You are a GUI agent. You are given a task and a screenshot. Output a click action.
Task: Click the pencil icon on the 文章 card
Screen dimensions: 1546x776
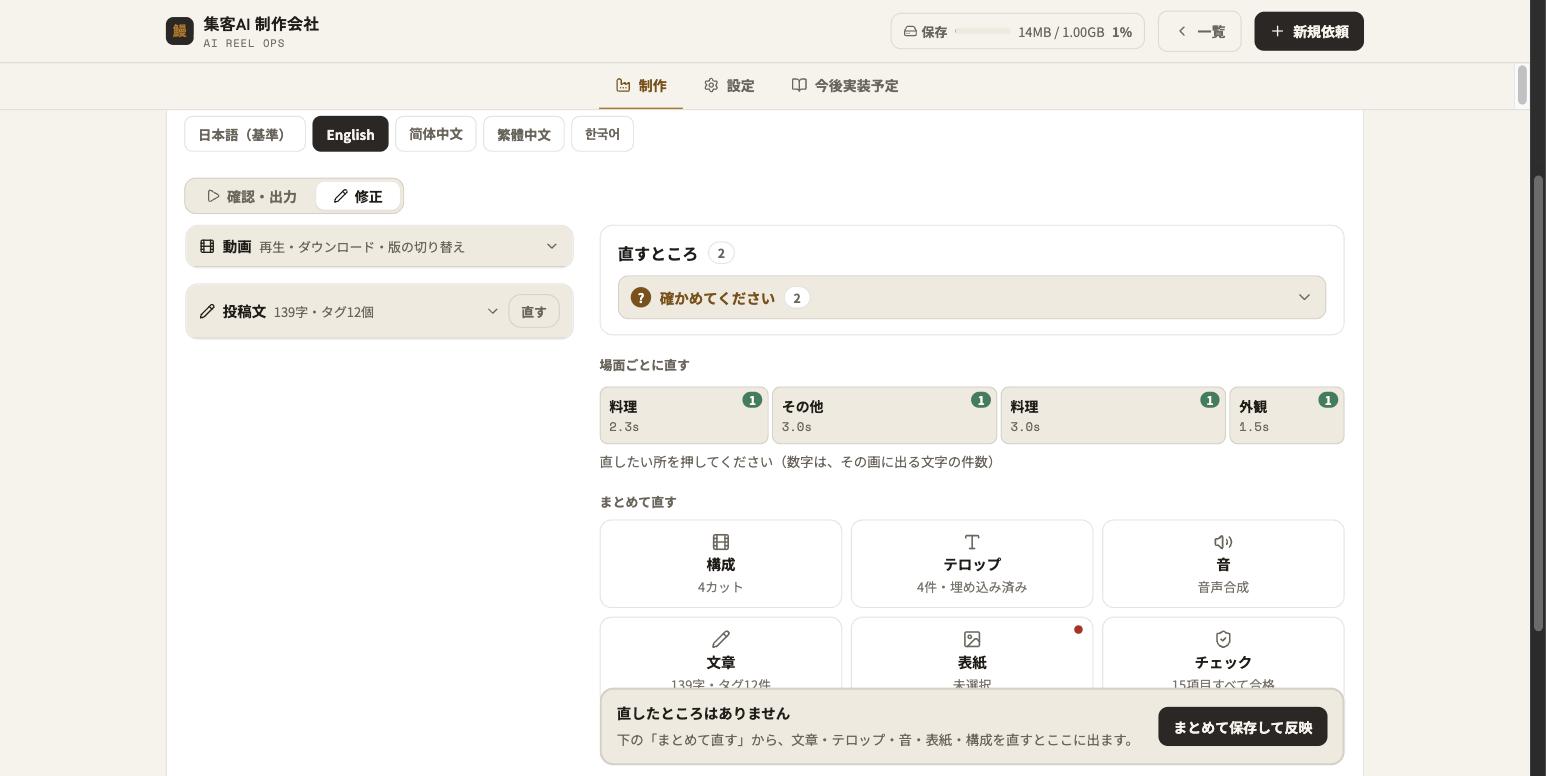(x=721, y=639)
